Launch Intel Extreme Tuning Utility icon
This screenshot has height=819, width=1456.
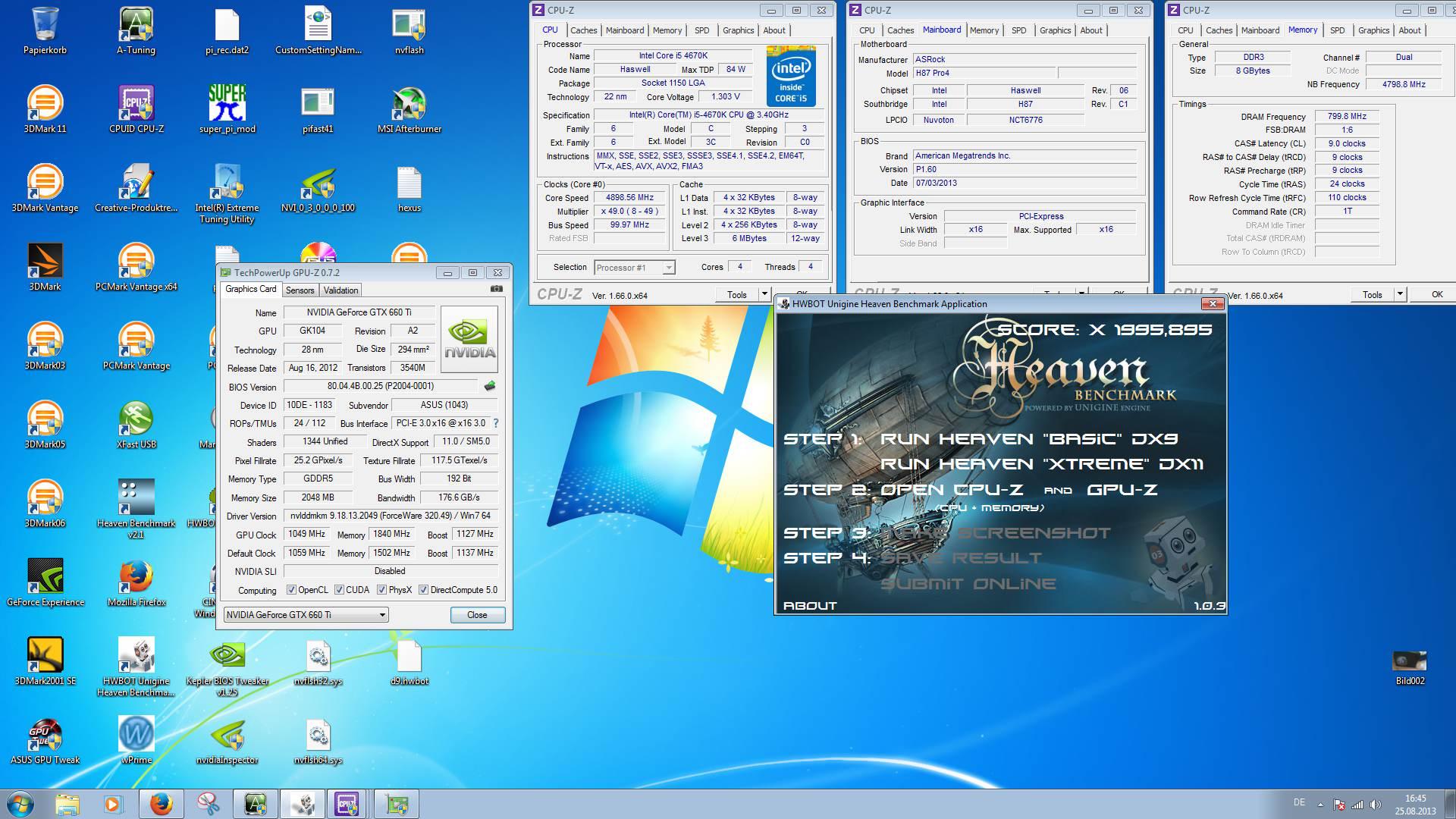227,193
